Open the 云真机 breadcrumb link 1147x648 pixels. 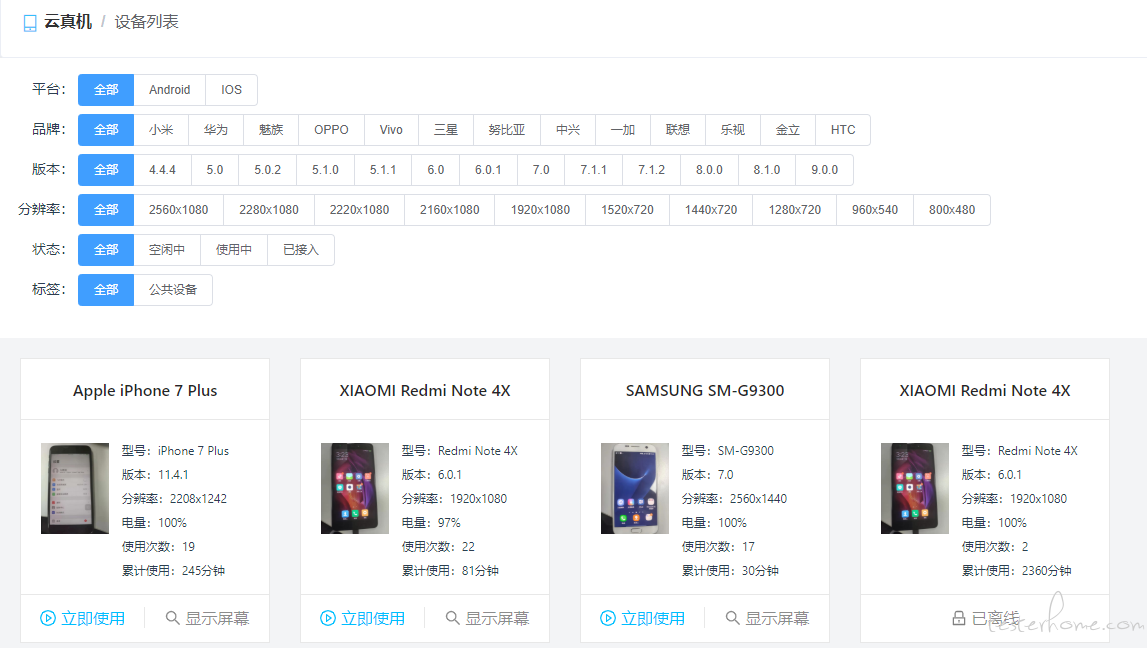click(68, 22)
